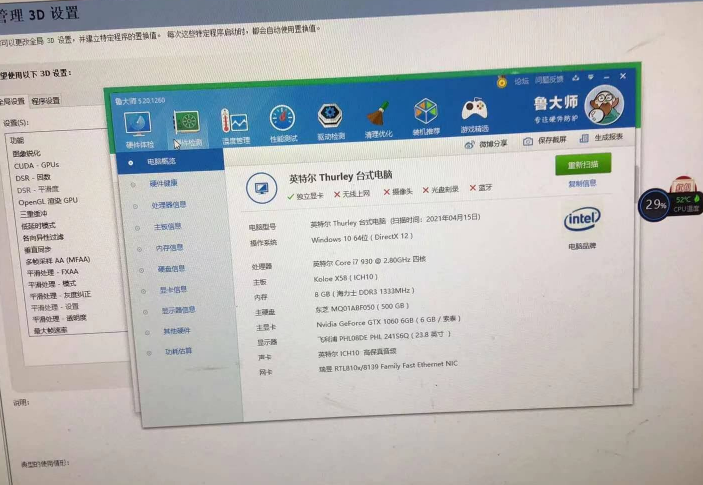703x485 pixels.
Task: Open the 装机推荐 cube icon
Action: pyautogui.click(x=425, y=111)
